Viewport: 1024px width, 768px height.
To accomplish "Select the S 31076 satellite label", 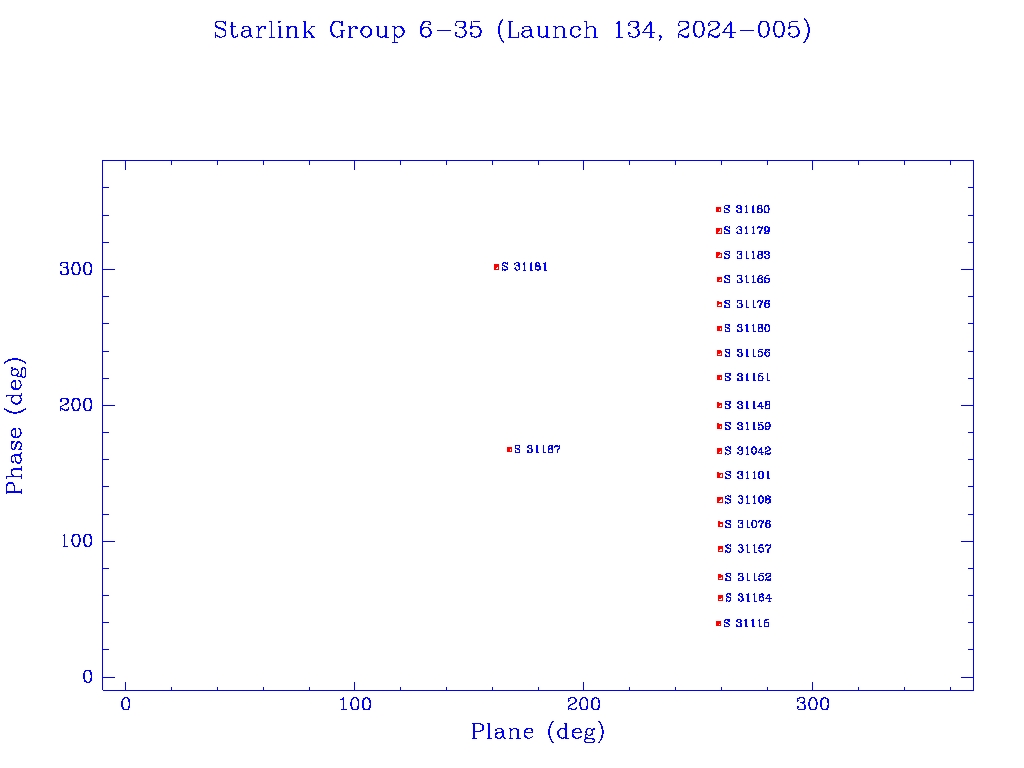I will pyautogui.click(x=748, y=524).
